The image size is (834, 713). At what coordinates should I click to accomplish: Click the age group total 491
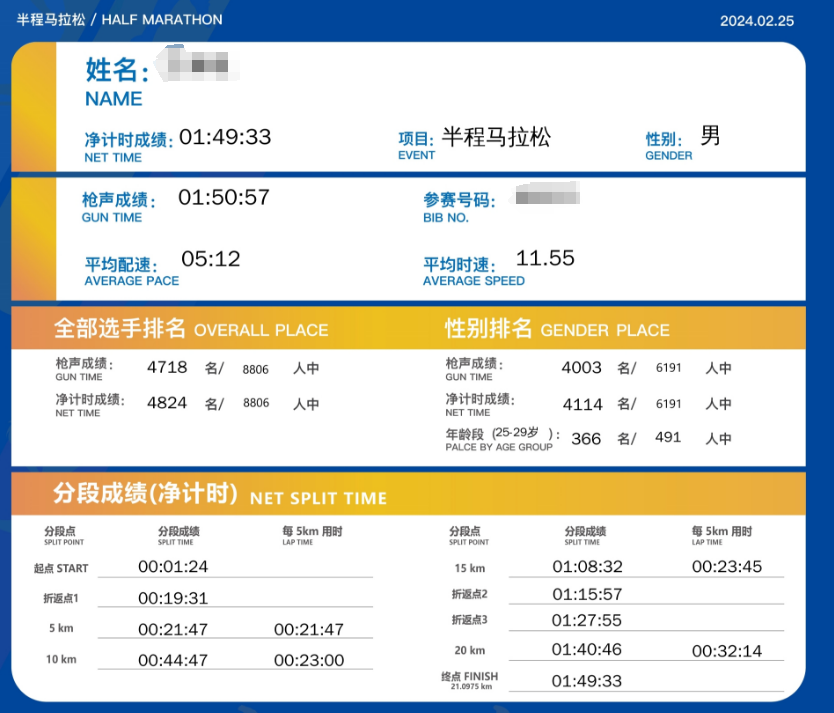point(668,438)
